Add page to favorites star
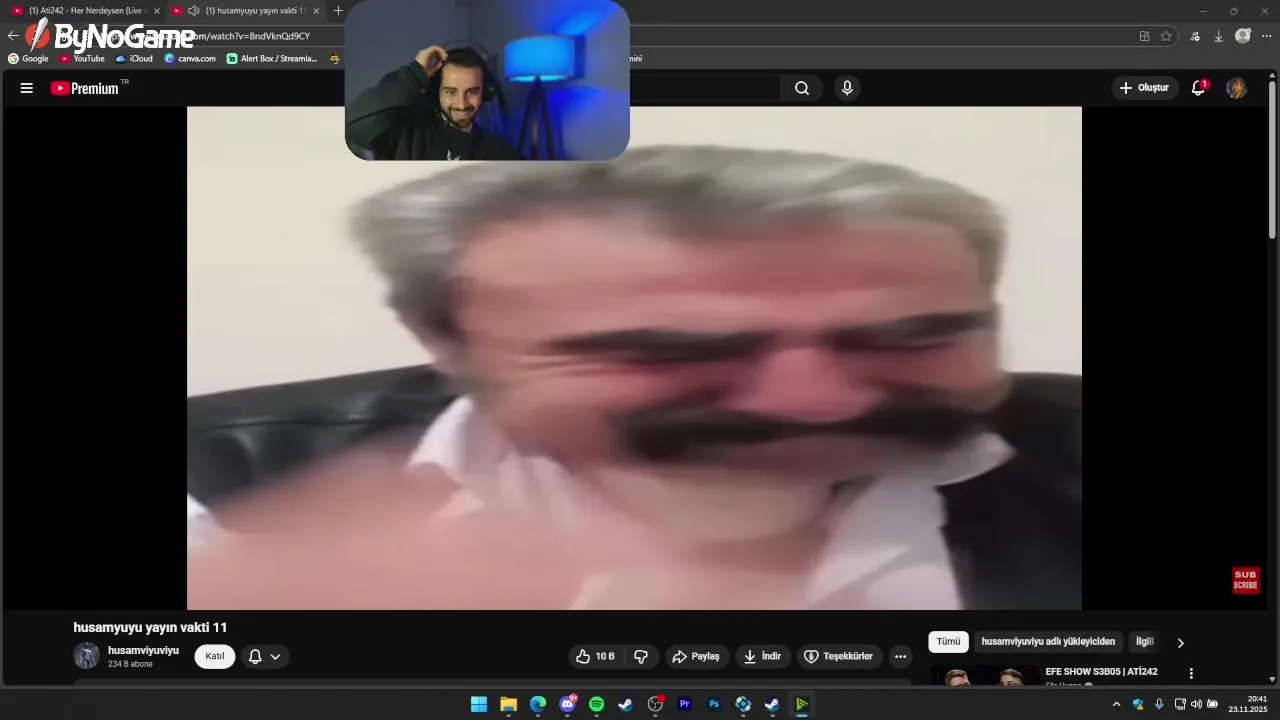1280x720 pixels. coord(1166,36)
